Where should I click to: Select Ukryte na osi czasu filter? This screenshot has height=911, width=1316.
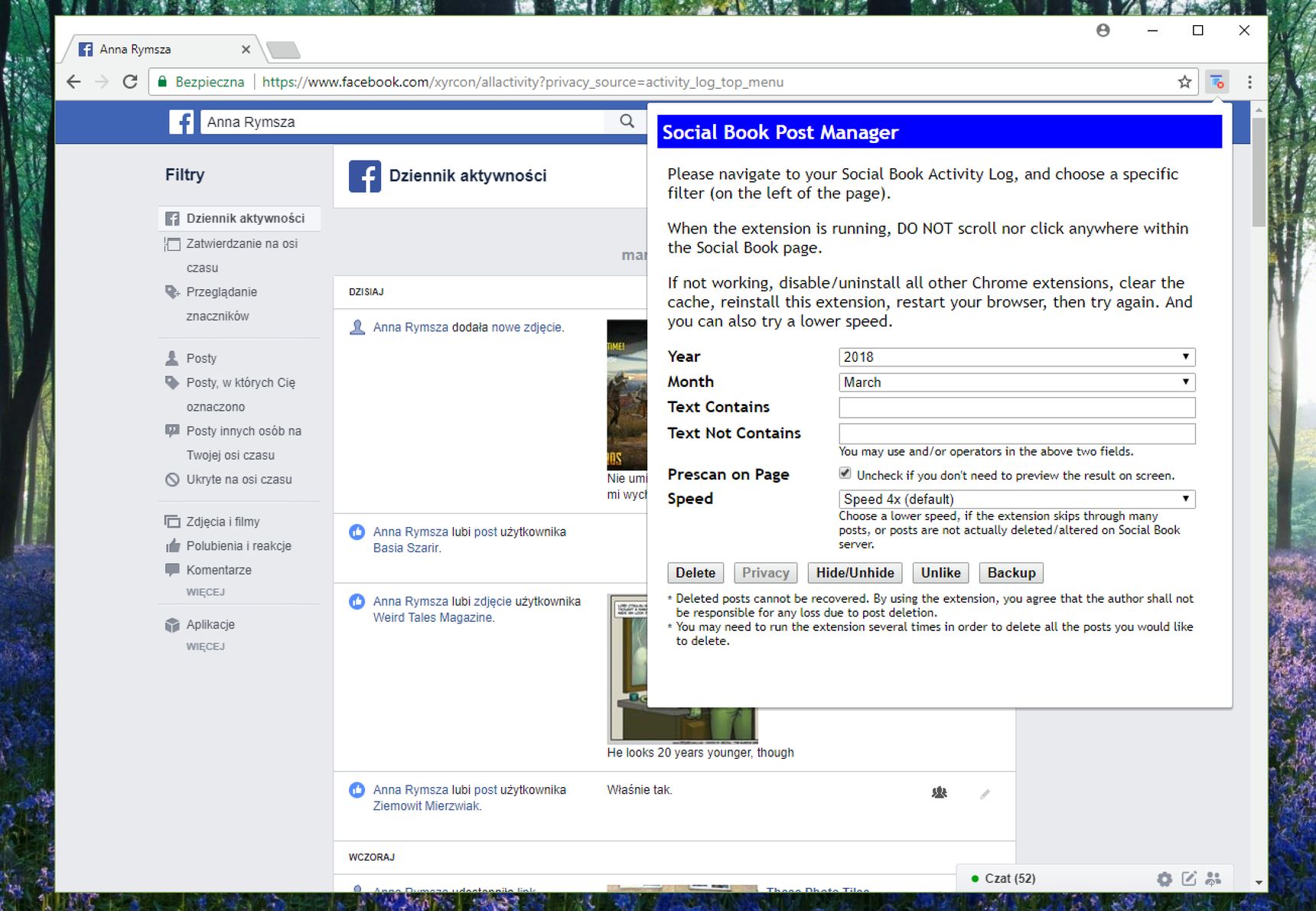click(239, 480)
